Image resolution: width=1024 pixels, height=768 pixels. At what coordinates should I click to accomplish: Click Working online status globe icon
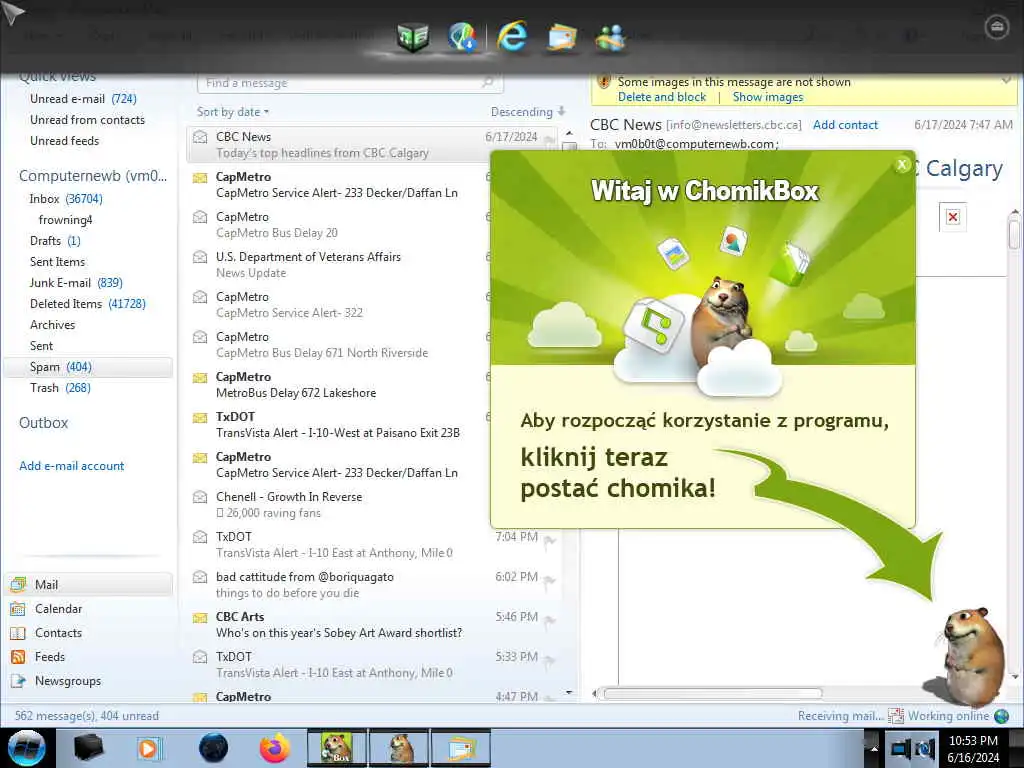click(x=1001, y=716)
